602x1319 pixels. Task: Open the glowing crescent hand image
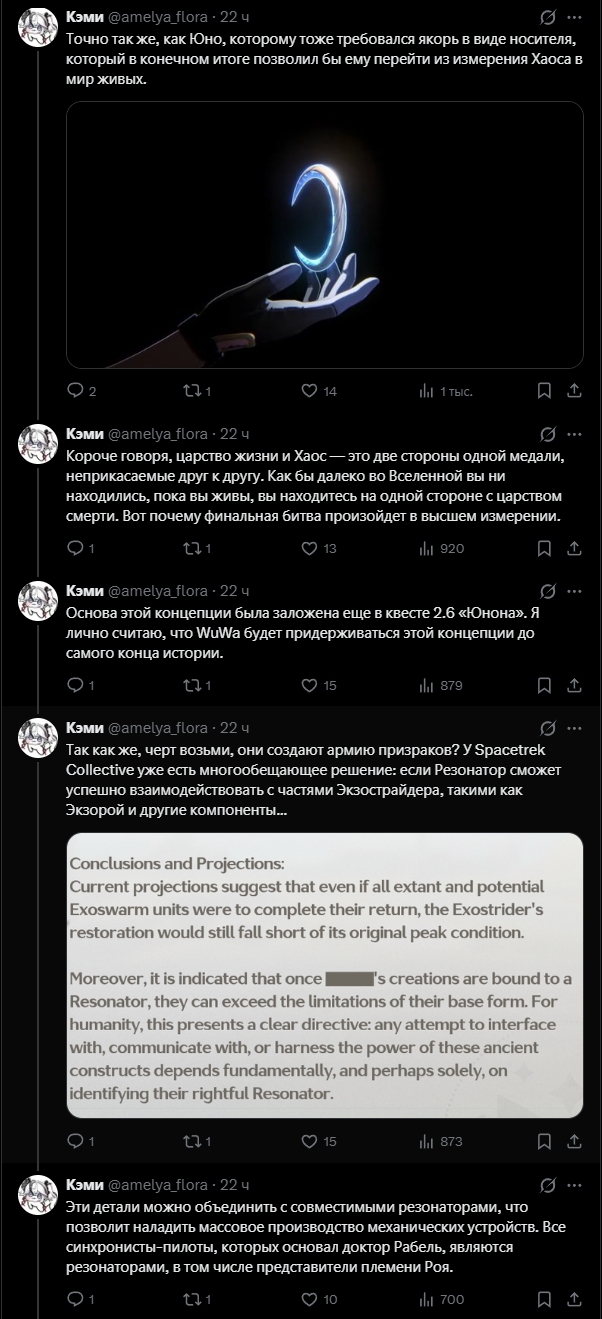325,235
